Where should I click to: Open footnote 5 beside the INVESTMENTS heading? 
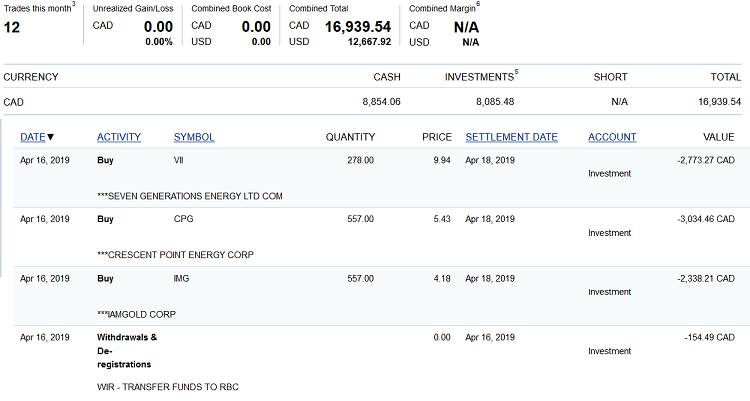tap(516, 72)
